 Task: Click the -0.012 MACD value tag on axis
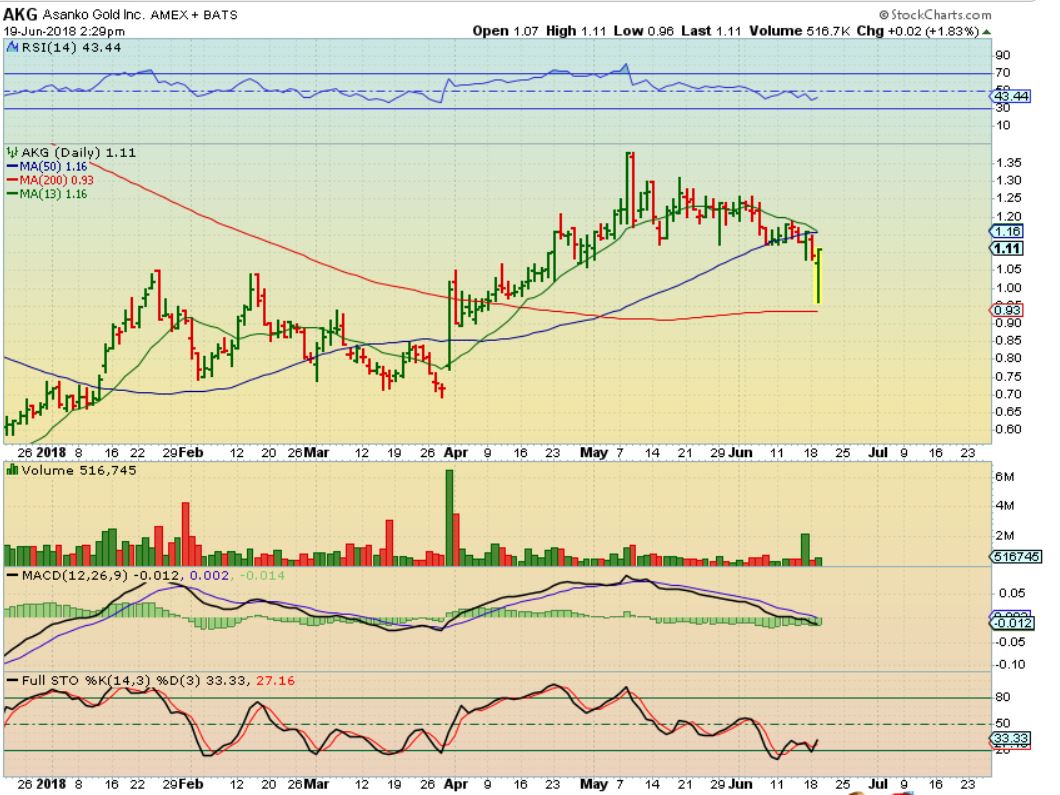coord(1013,623)
